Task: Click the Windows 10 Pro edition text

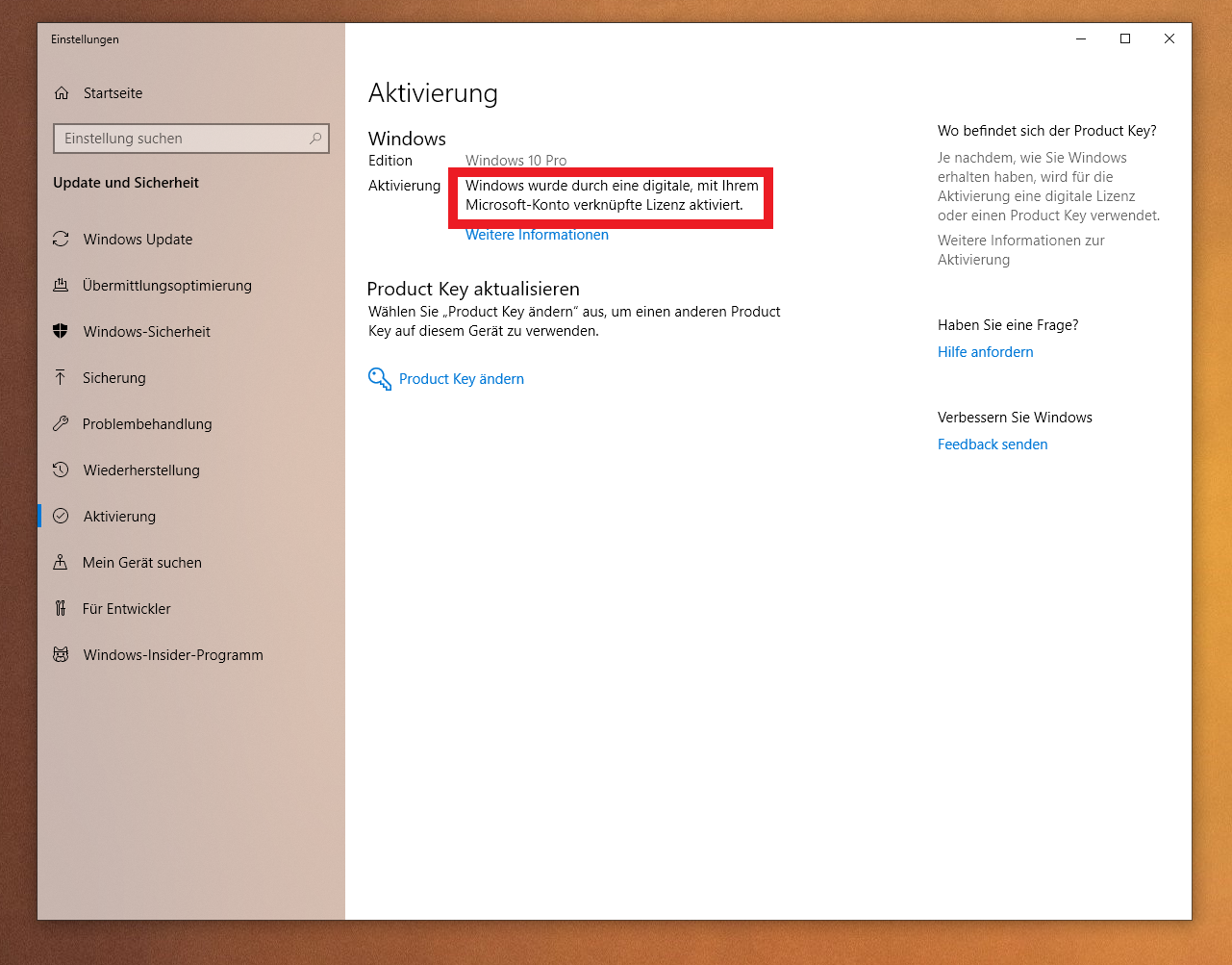Action: tap(516, 161)
